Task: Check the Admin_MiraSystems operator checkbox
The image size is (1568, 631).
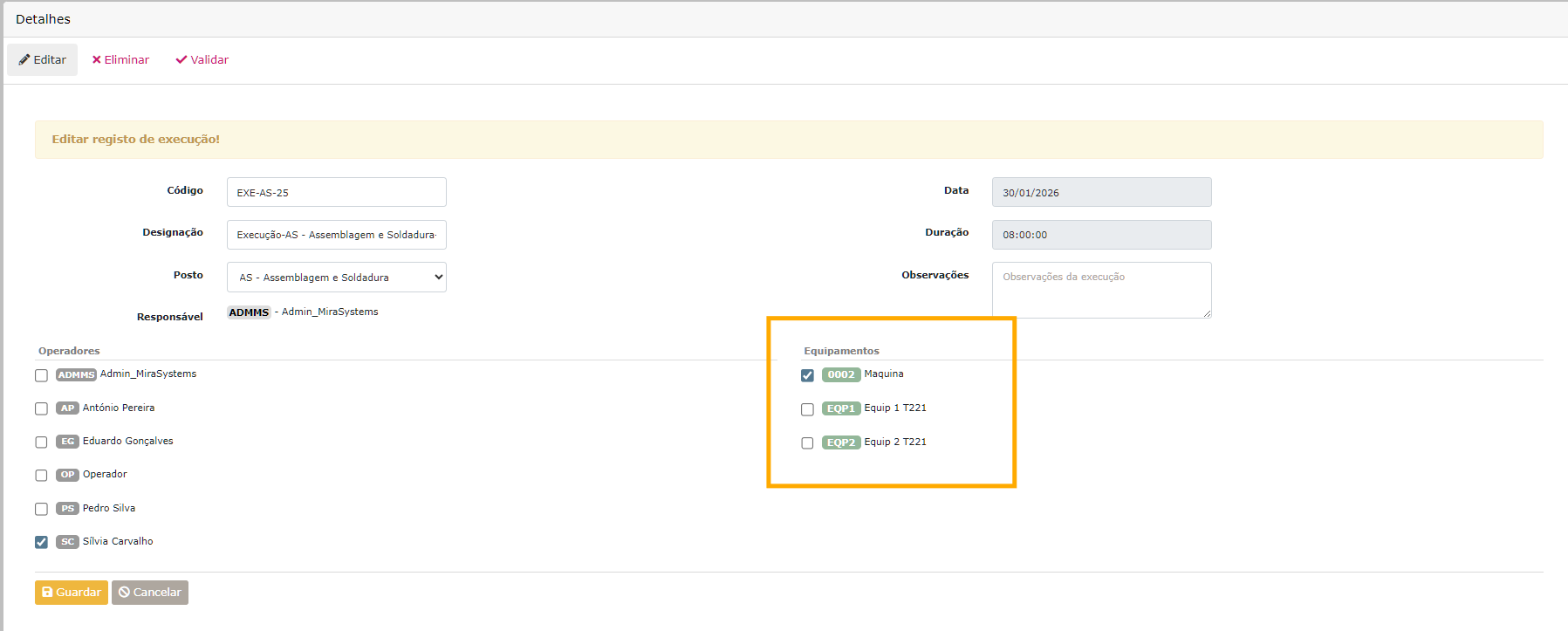Action: coord(41,375)
